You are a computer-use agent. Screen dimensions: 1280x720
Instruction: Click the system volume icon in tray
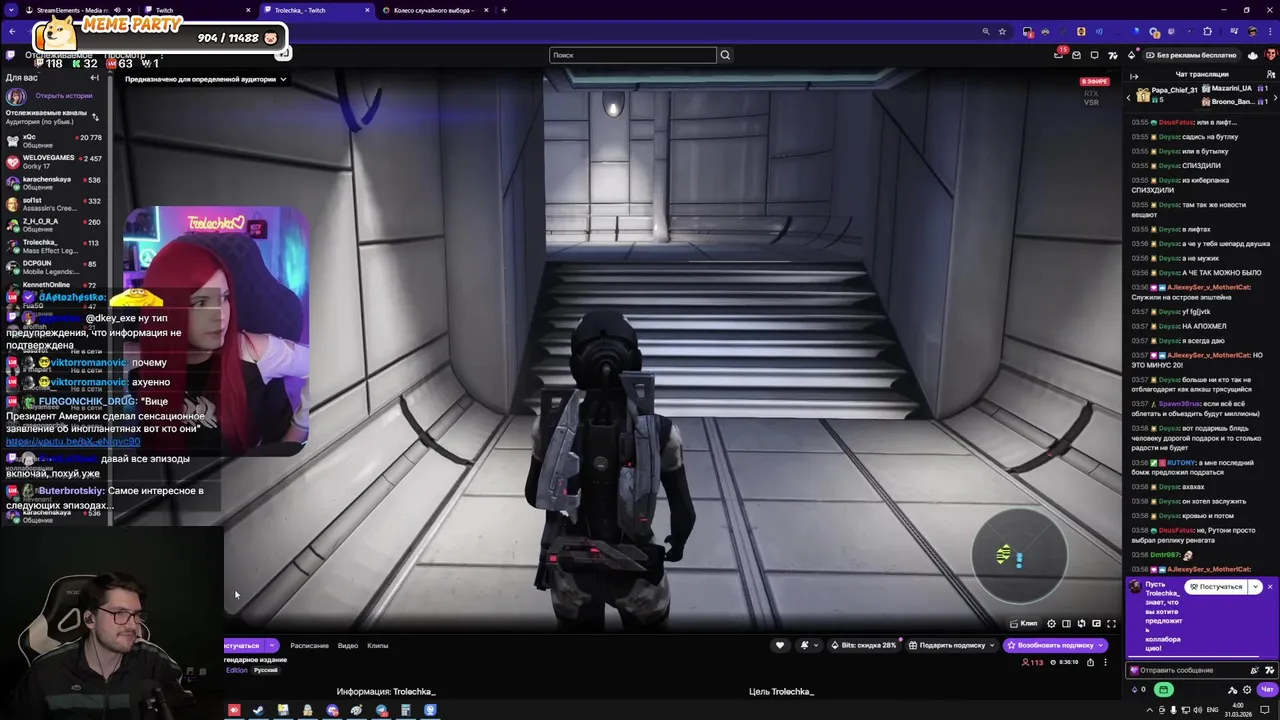pos(1197,710)
